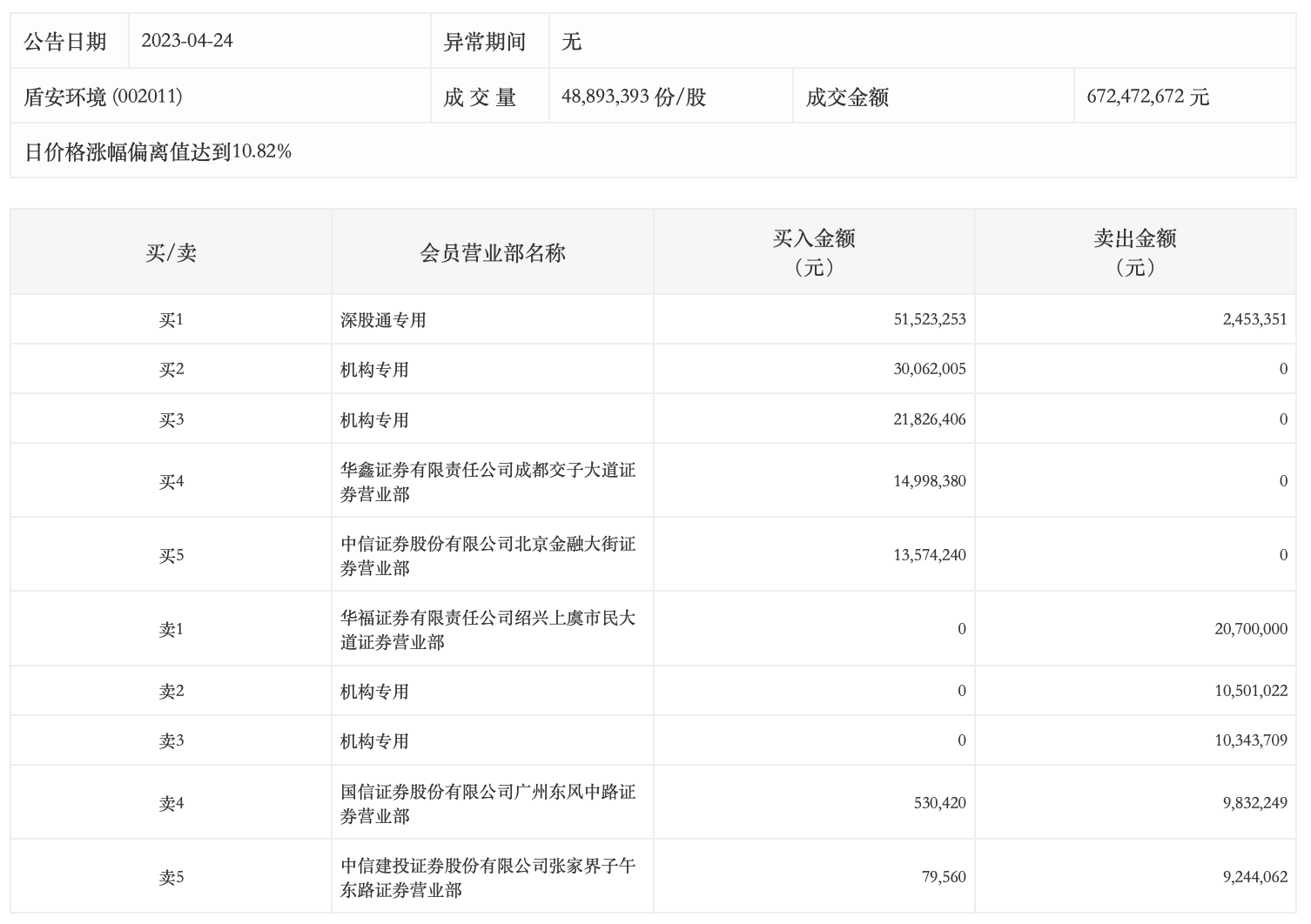Click the 买入金额 column header

pos(814,252)
